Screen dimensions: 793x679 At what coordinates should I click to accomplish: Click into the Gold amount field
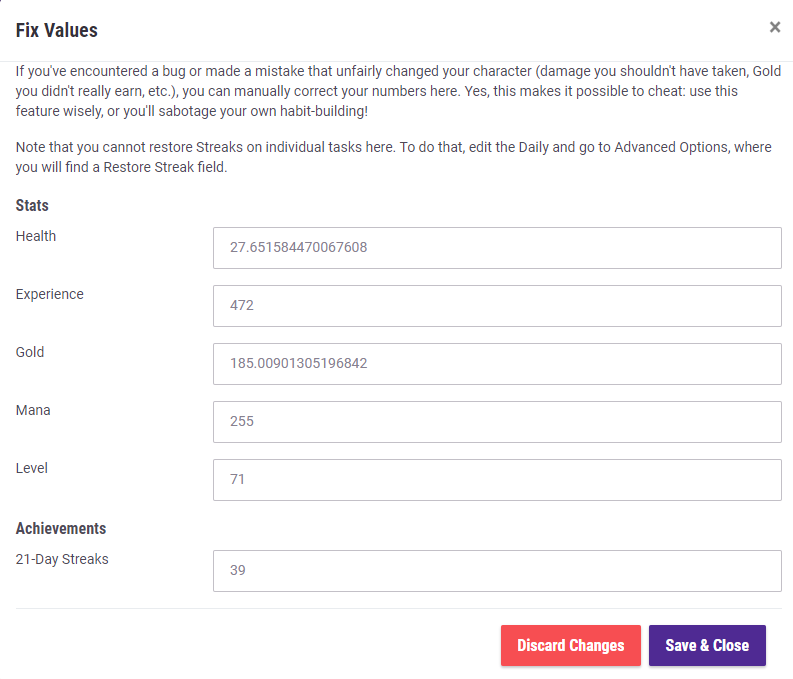(497, 364)
